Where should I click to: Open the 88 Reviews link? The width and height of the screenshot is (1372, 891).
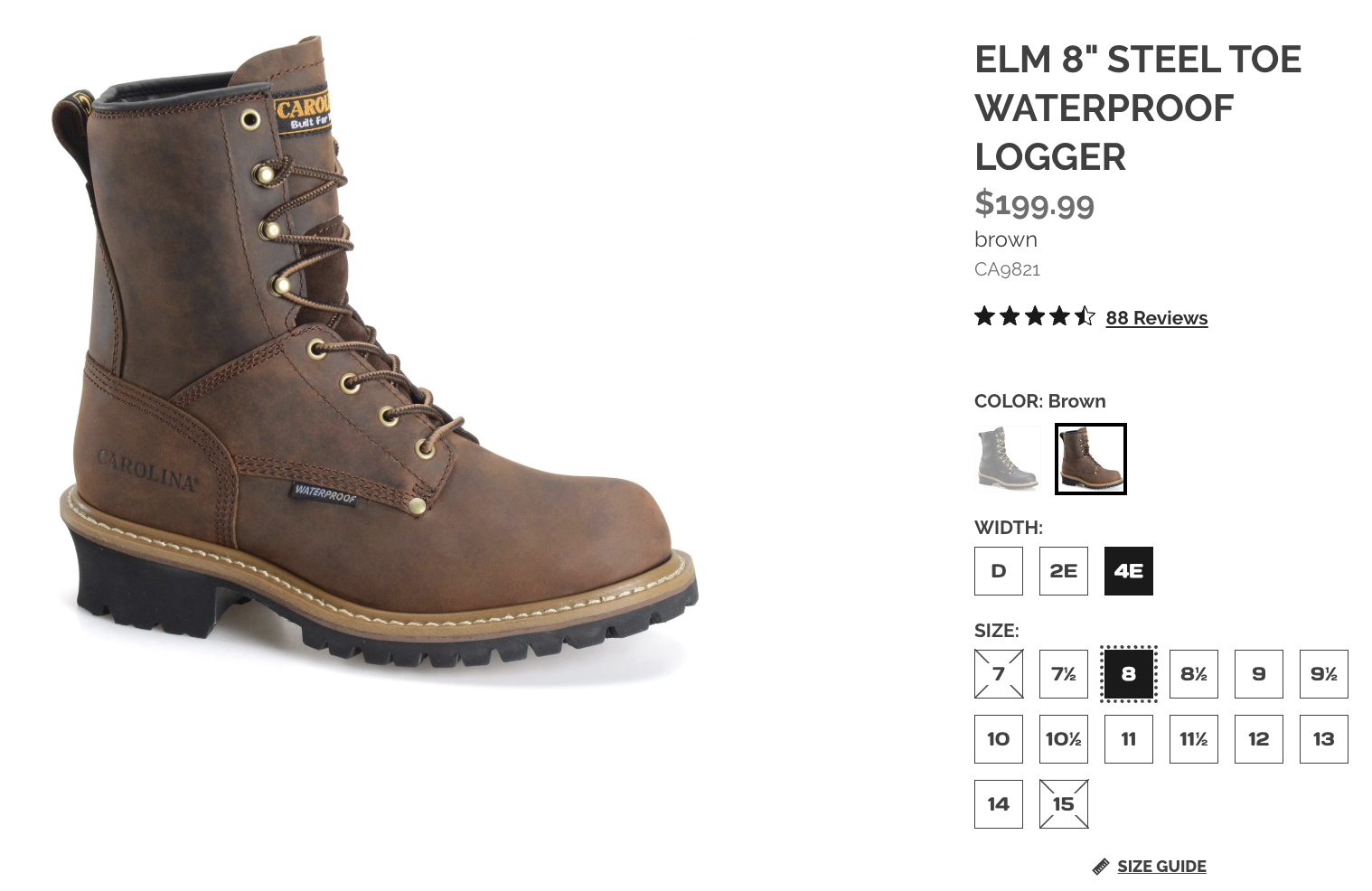[1156, 318]
